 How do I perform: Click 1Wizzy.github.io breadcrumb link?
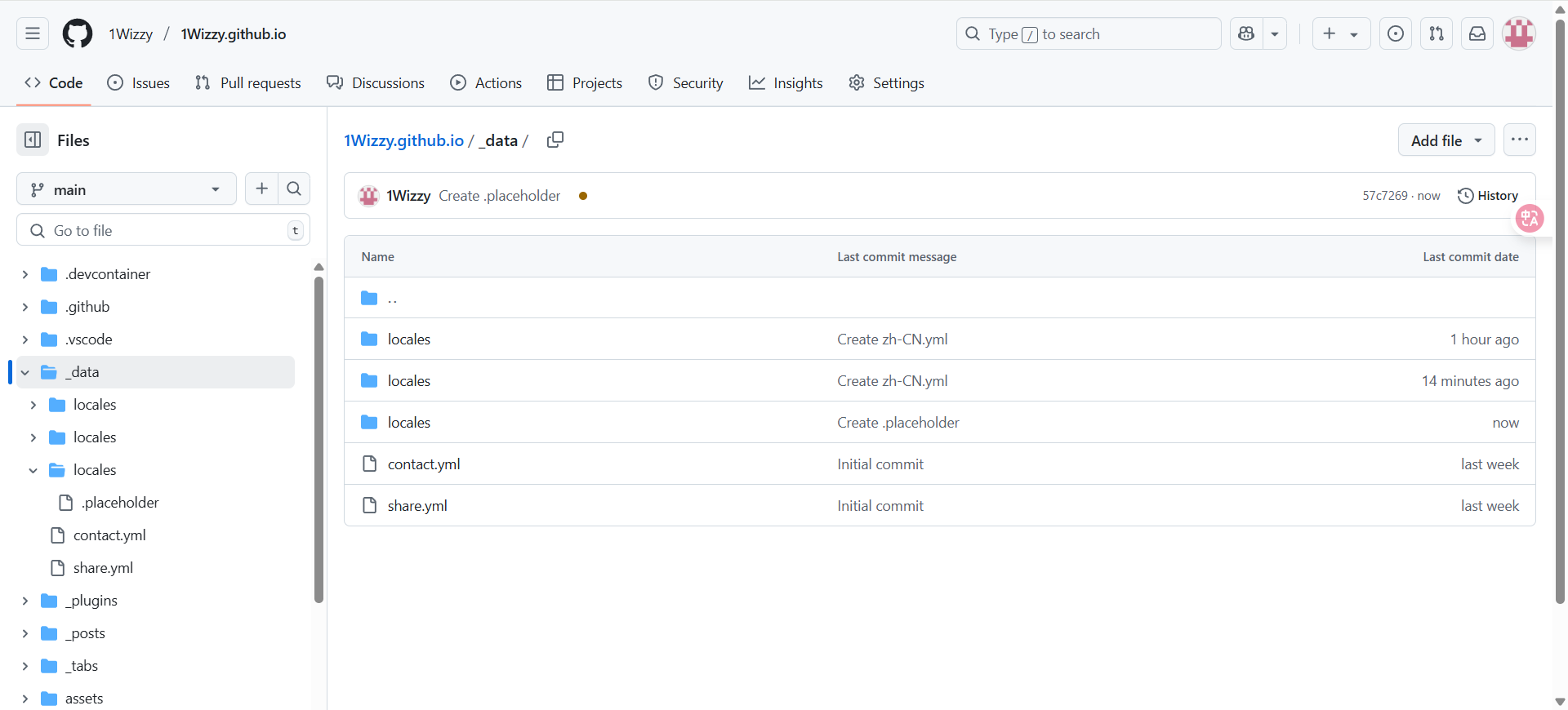[403, 140]
